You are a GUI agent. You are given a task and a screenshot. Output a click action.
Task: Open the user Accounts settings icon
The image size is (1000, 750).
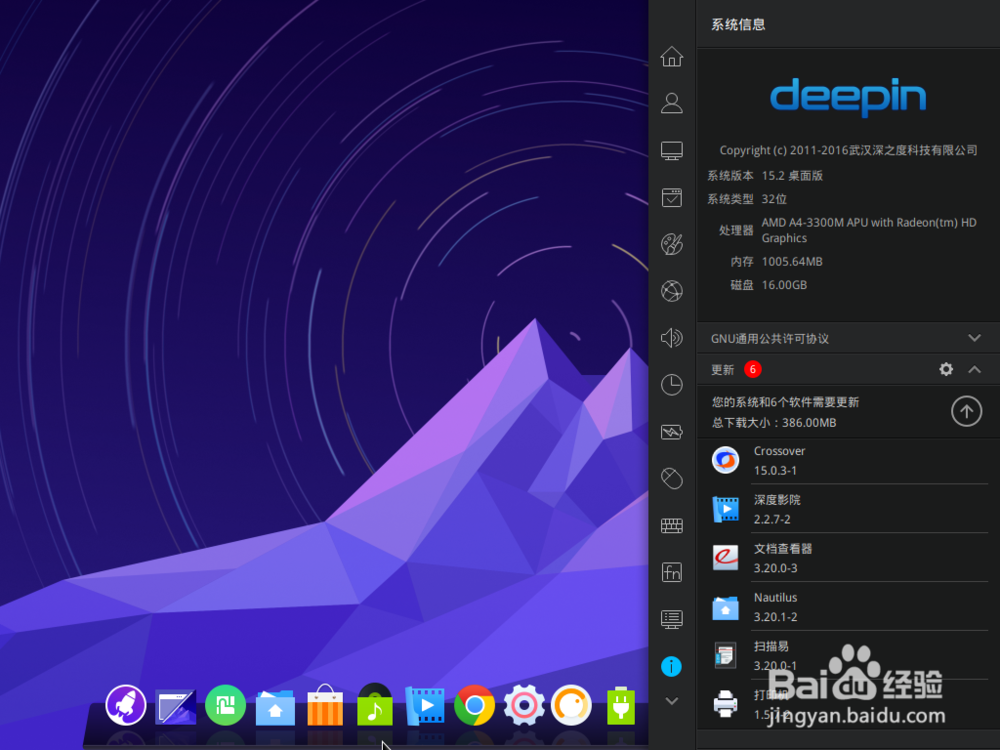671,103
